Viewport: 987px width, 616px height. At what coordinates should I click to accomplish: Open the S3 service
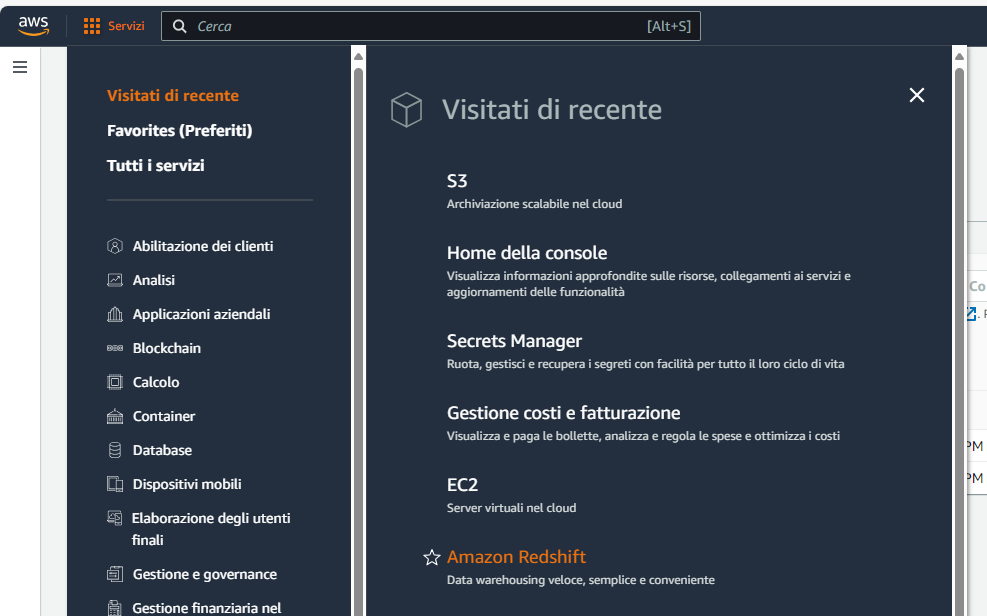(x=457, y=181)
